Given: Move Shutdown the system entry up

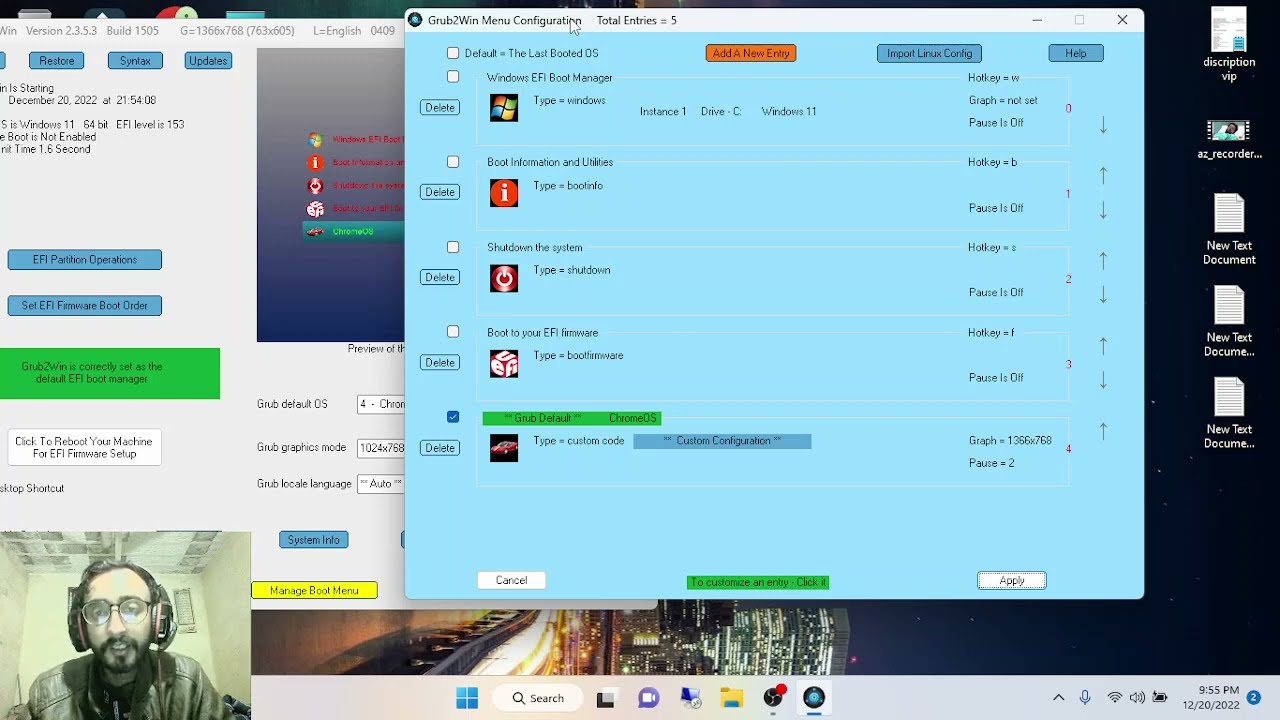Looking at the screenshot, I should click(1103, 260).
